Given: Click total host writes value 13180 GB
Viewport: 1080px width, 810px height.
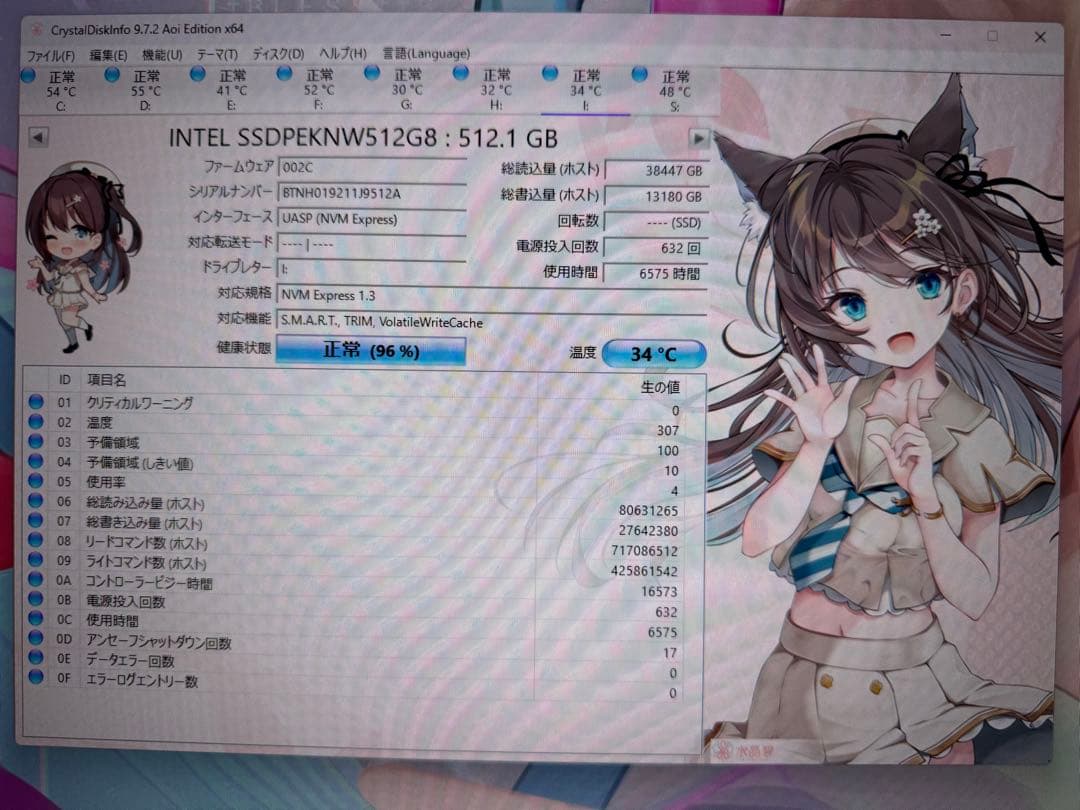Looking at the screenshot, I should [655, 197].
